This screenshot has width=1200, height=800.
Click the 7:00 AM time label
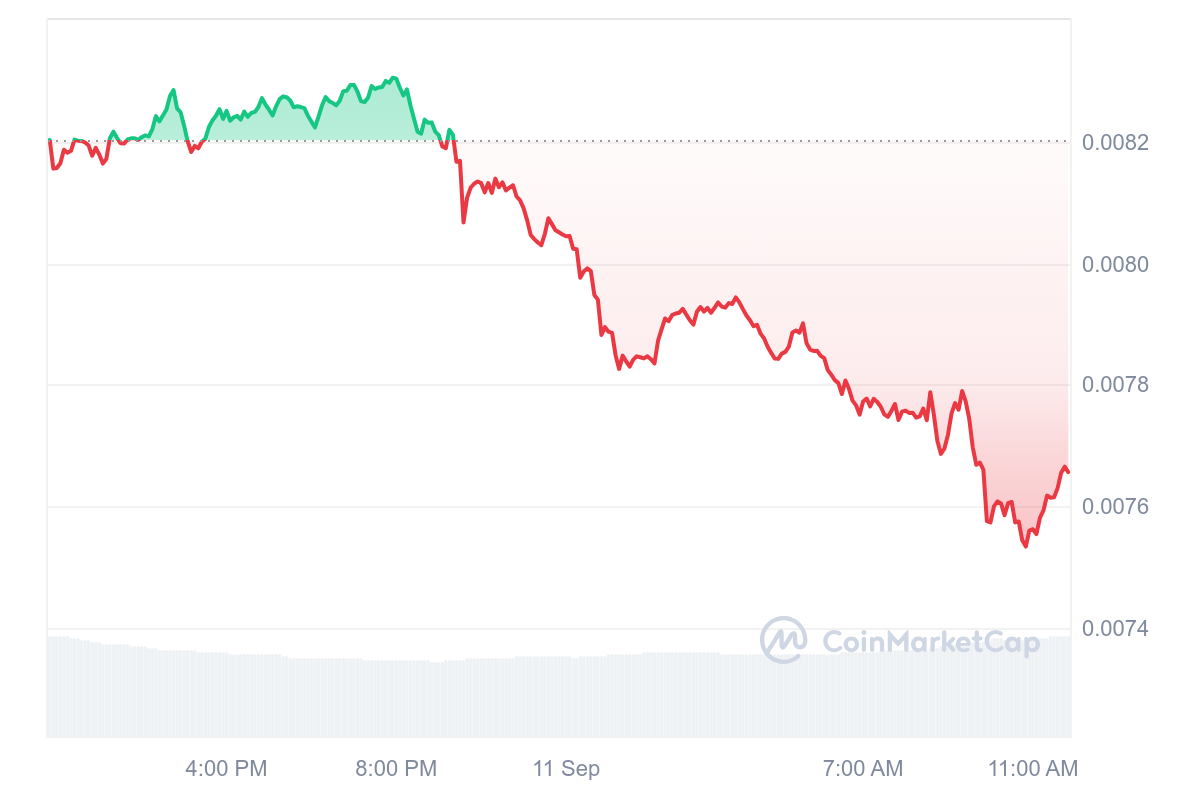863,769
